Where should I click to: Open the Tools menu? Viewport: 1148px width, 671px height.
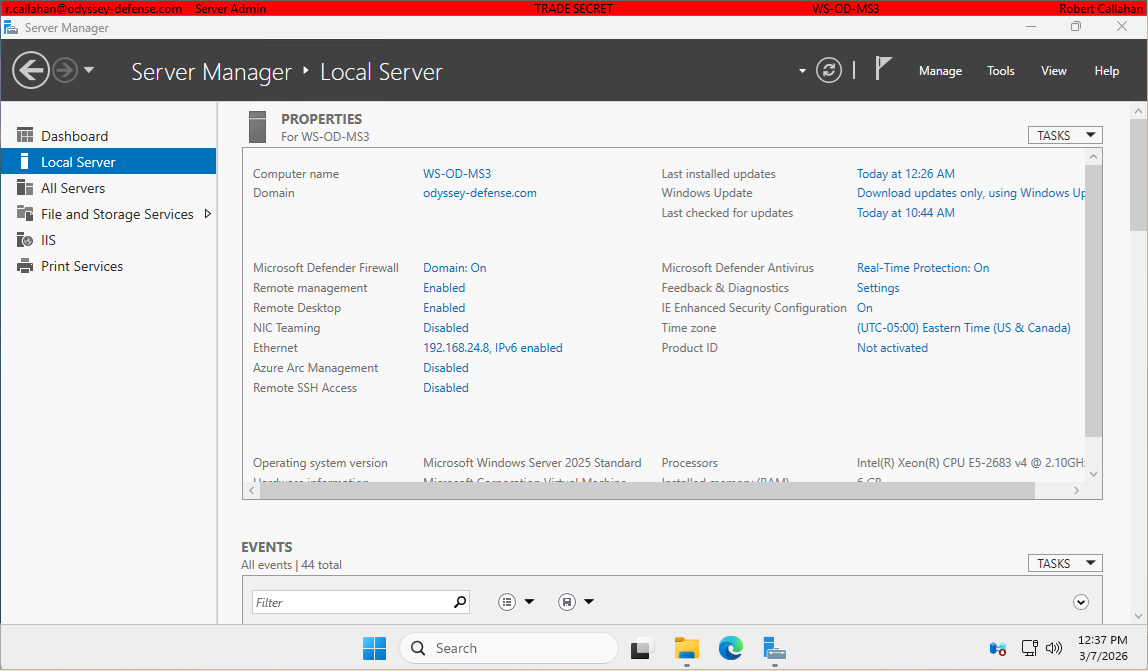coord(1000,70)
